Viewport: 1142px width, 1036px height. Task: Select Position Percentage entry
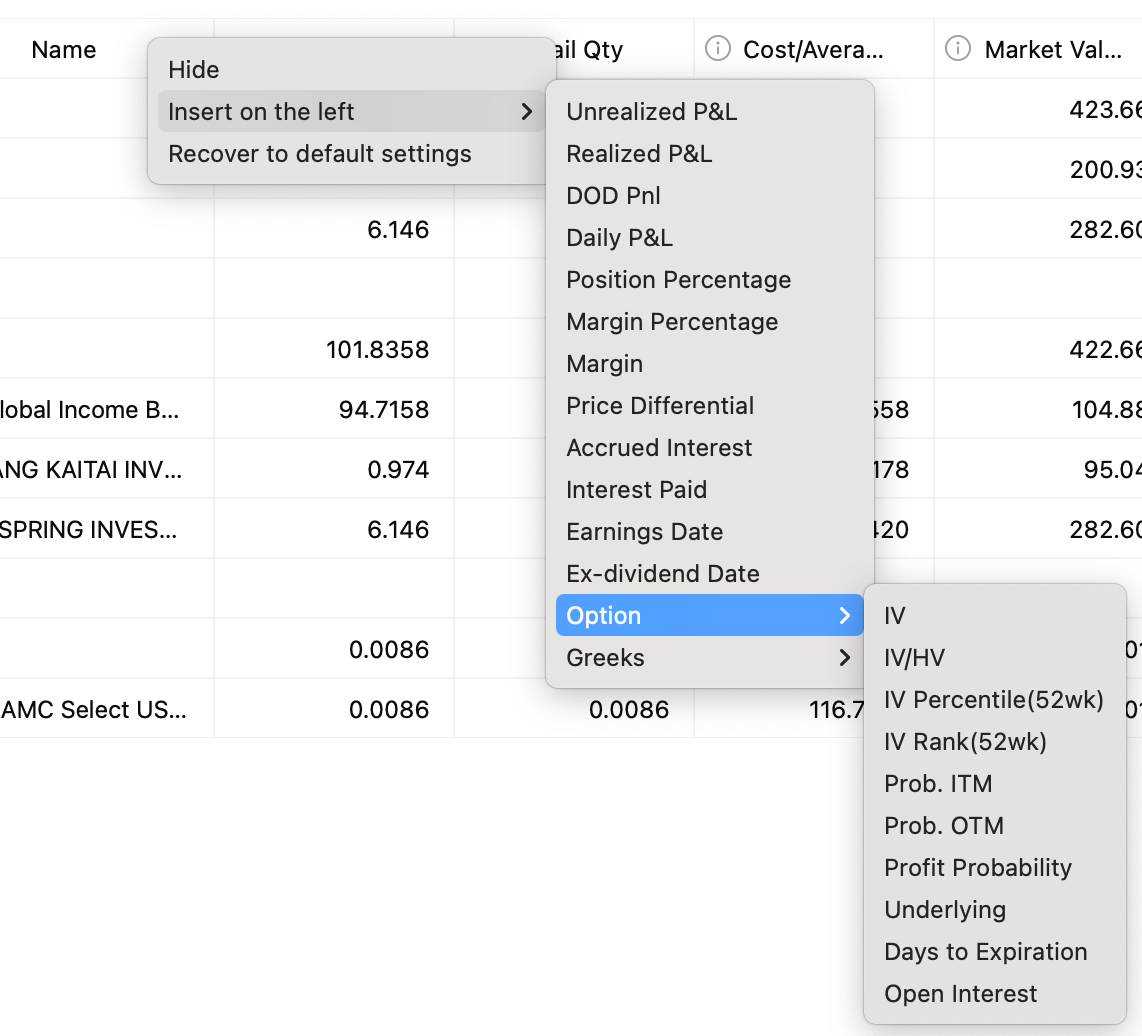tap(678, 280)
